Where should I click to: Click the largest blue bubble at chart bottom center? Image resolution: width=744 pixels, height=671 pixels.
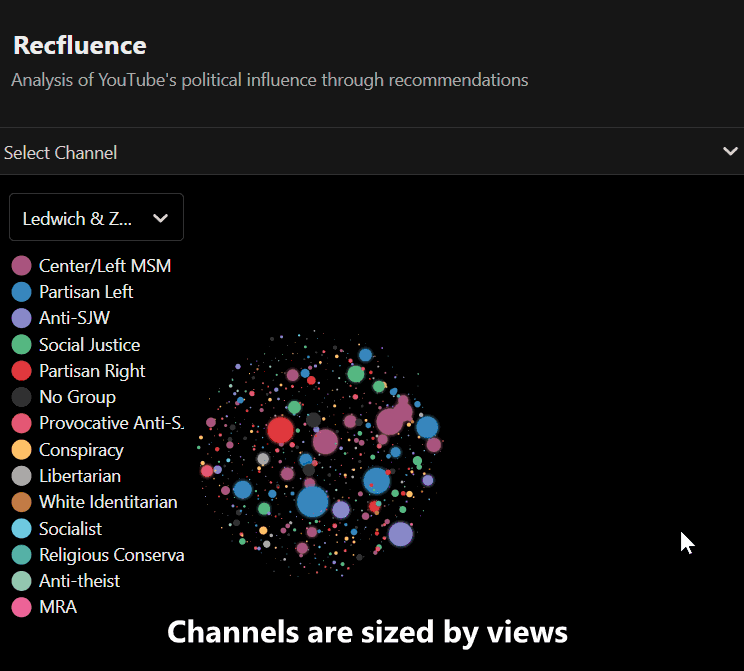coord(312,502)
